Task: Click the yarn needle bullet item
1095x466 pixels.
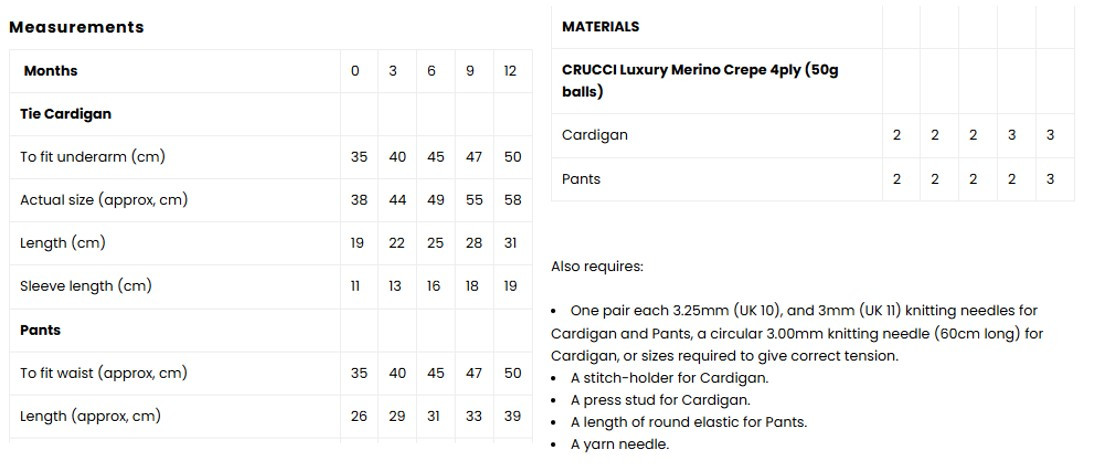Action: pyautogui.click(x=620, y=444)
